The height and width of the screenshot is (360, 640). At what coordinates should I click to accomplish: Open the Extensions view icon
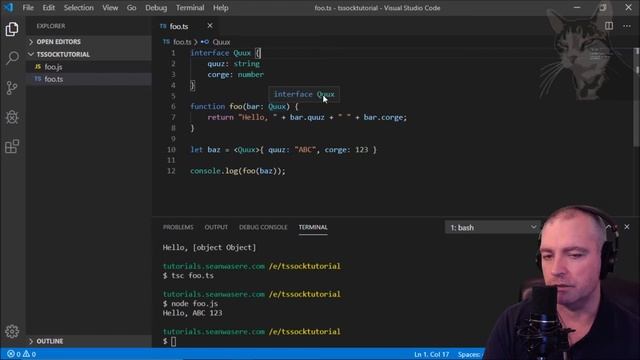pyautogui.click(x=12, y=147)
